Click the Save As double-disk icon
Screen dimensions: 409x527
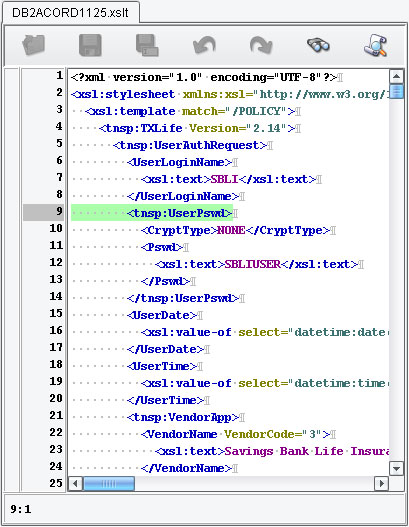pos(147,45)
